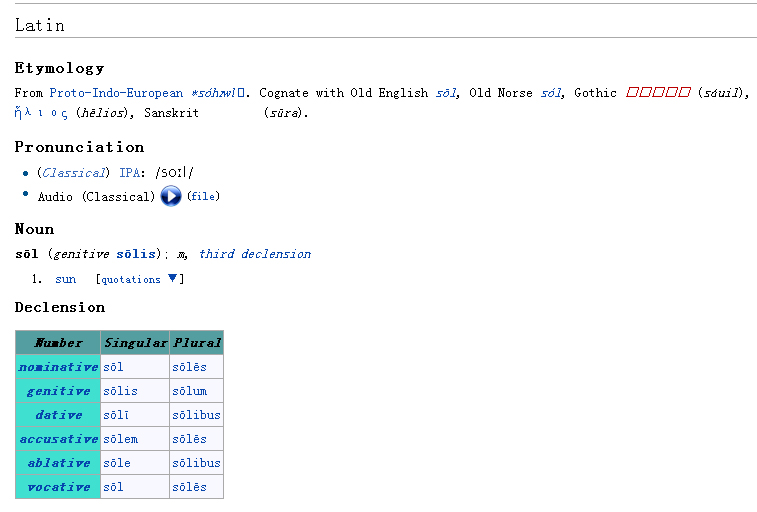Open the Proto-Indo-European link
This screenshot has width=757, height=512.
(x=116, y=93)
